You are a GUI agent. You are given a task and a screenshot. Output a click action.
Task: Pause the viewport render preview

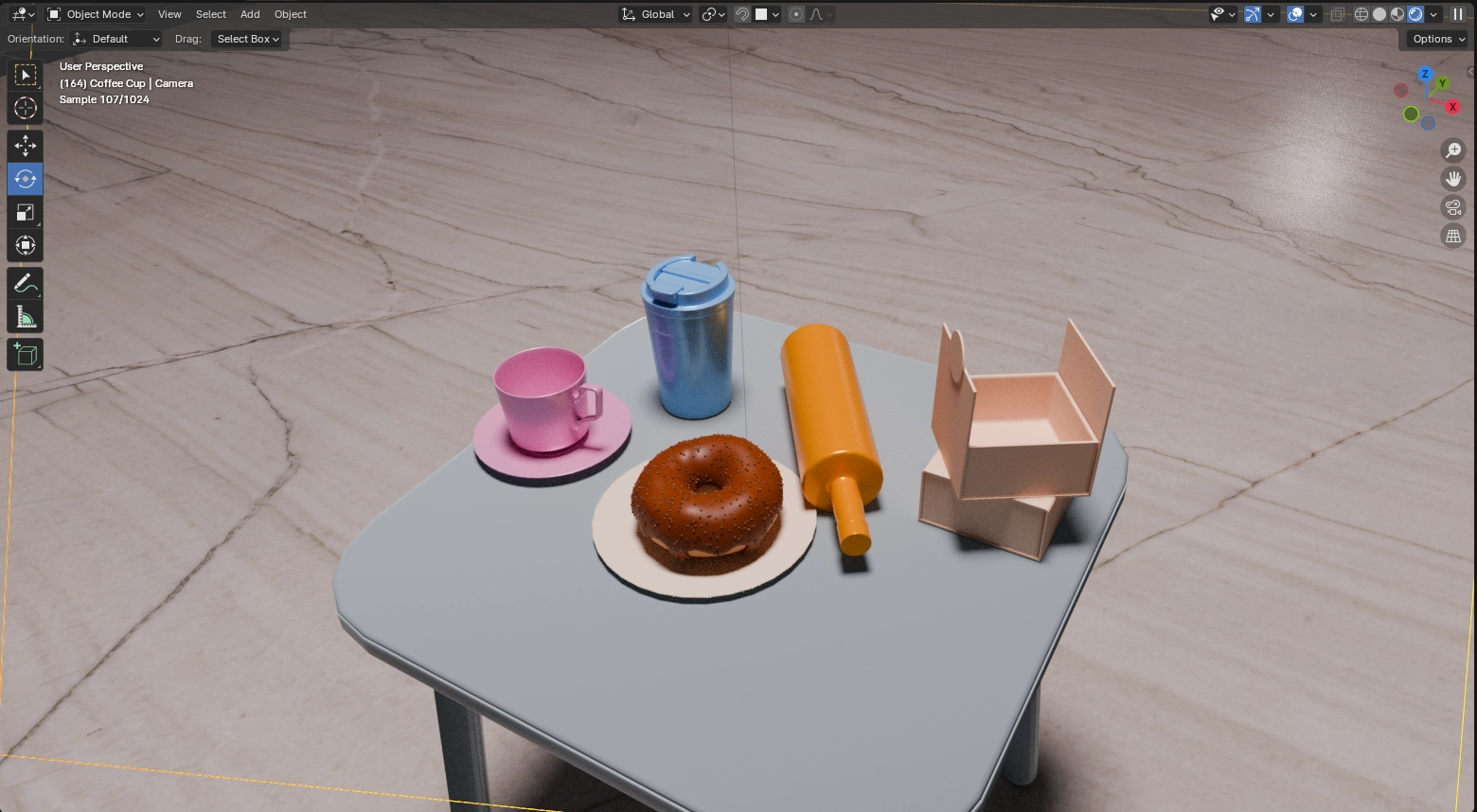(x=1458, y=14)
